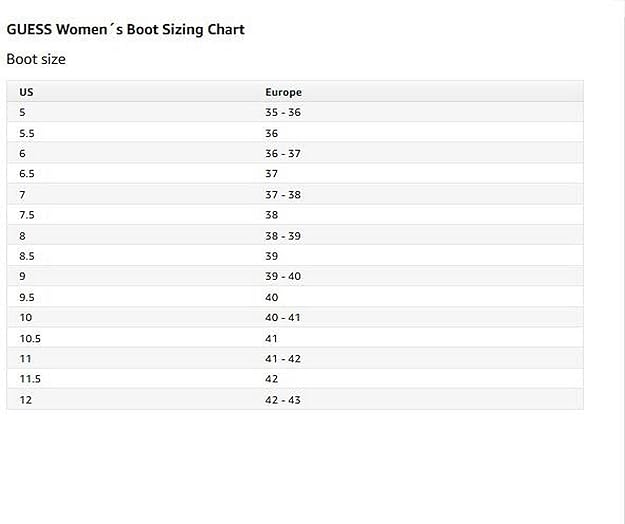Click the GUESS Women's Boot Sizing Chart heading
The height and width of the screenshot is (524, 625).
126,29
